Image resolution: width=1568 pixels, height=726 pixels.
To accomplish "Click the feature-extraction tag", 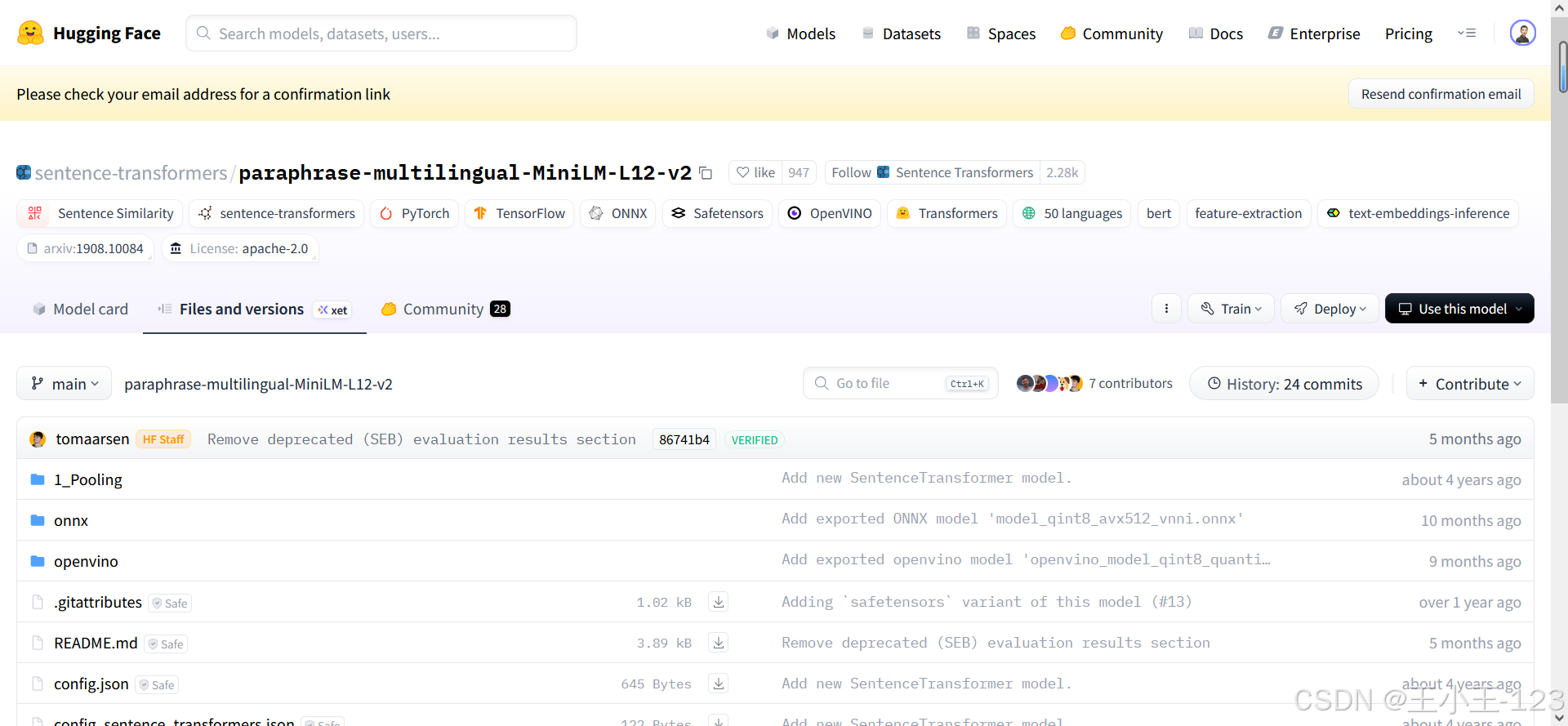I will click(1249, 213).
